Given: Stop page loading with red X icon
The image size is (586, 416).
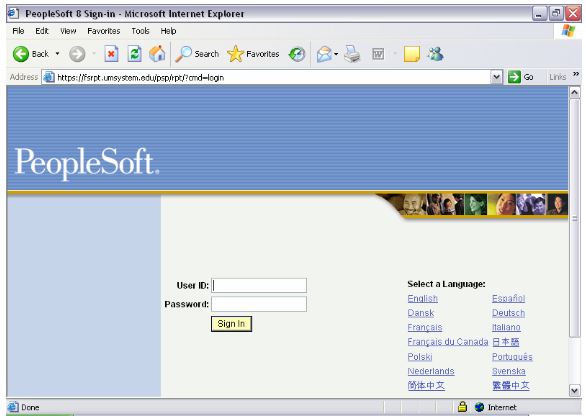Looking at the screenshot, I should [x=111, y=54].
